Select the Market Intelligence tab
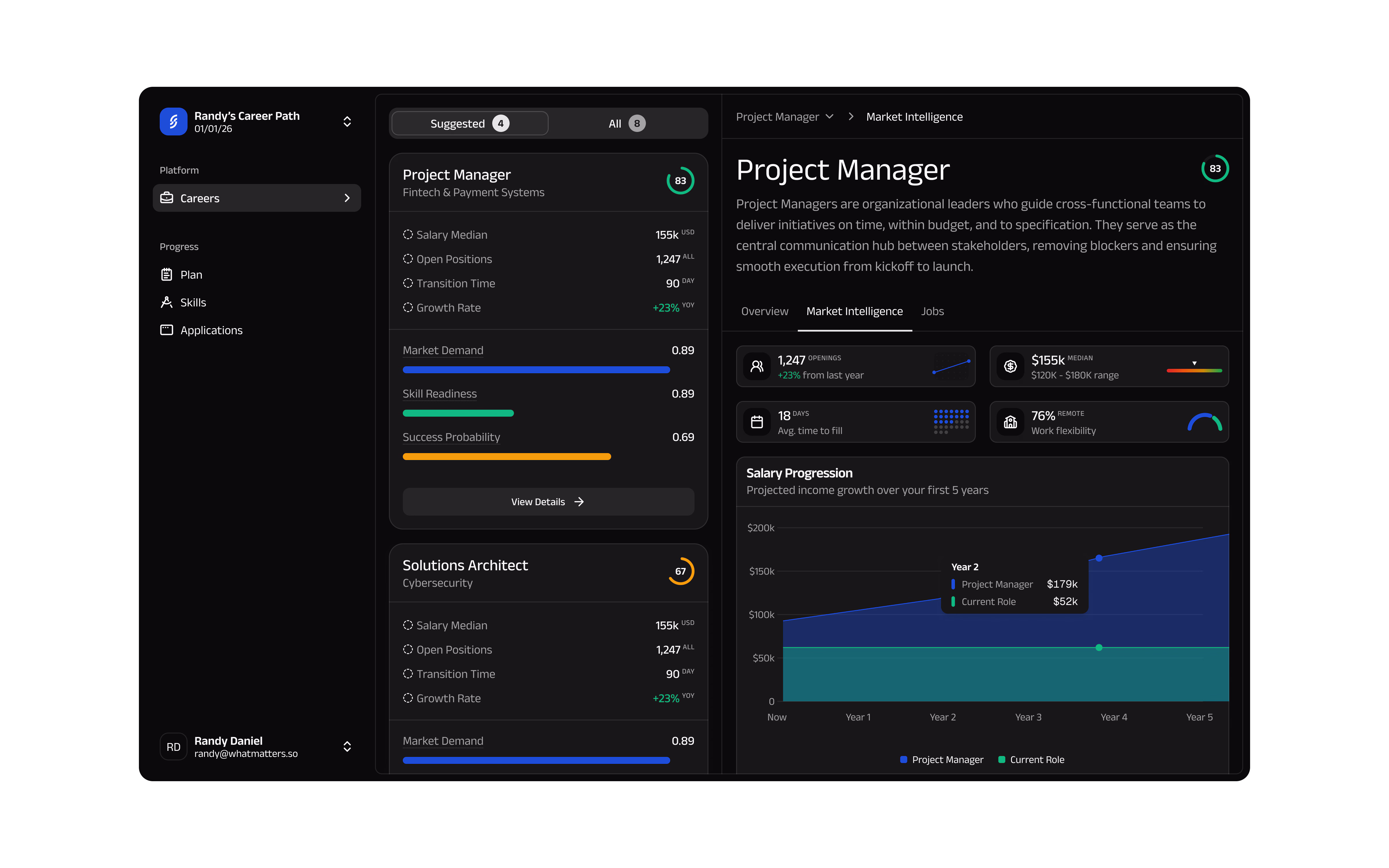Viewport: 1389px width, 868px height. point(854,311)
